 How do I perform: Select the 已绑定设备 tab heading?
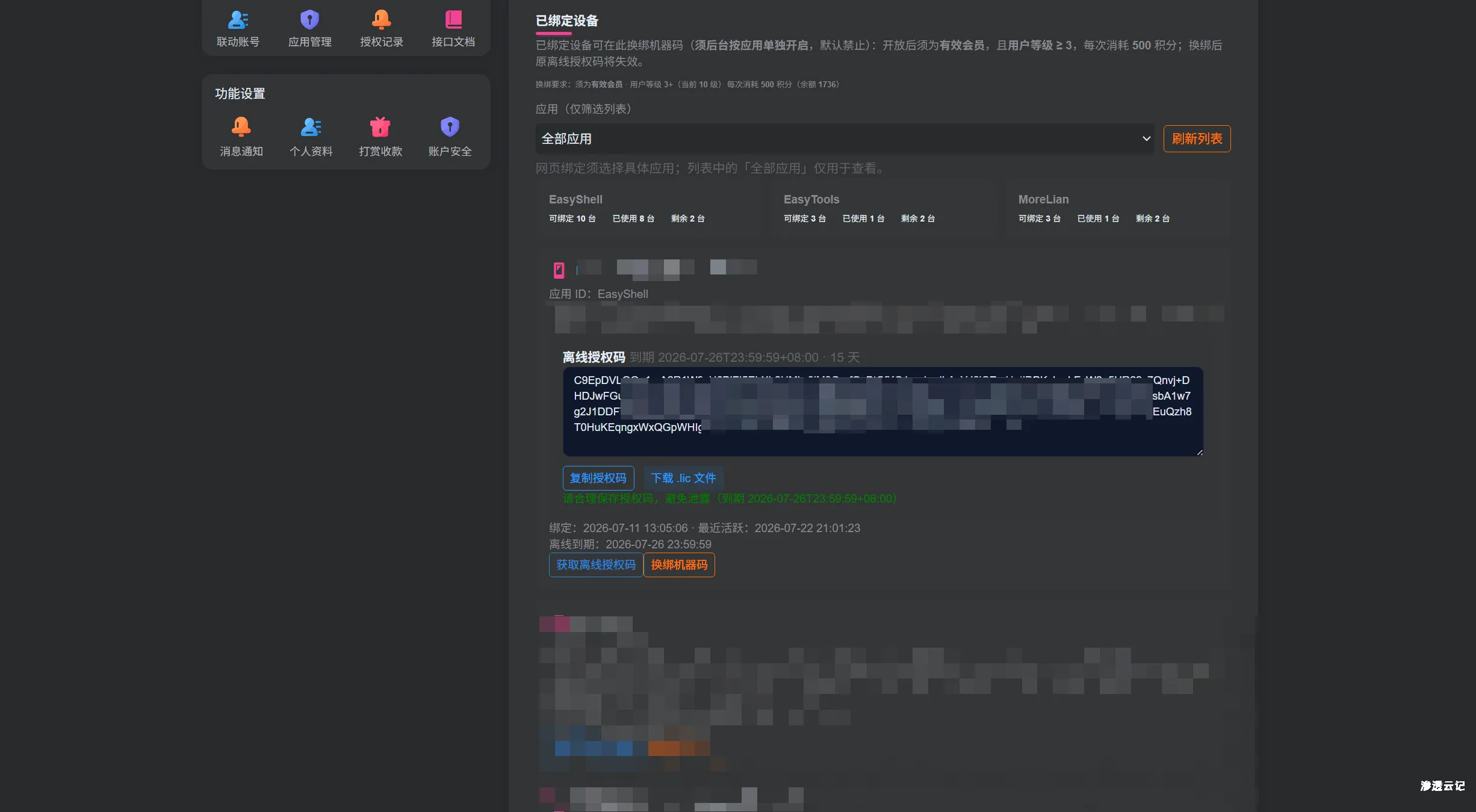coord(566,21)
